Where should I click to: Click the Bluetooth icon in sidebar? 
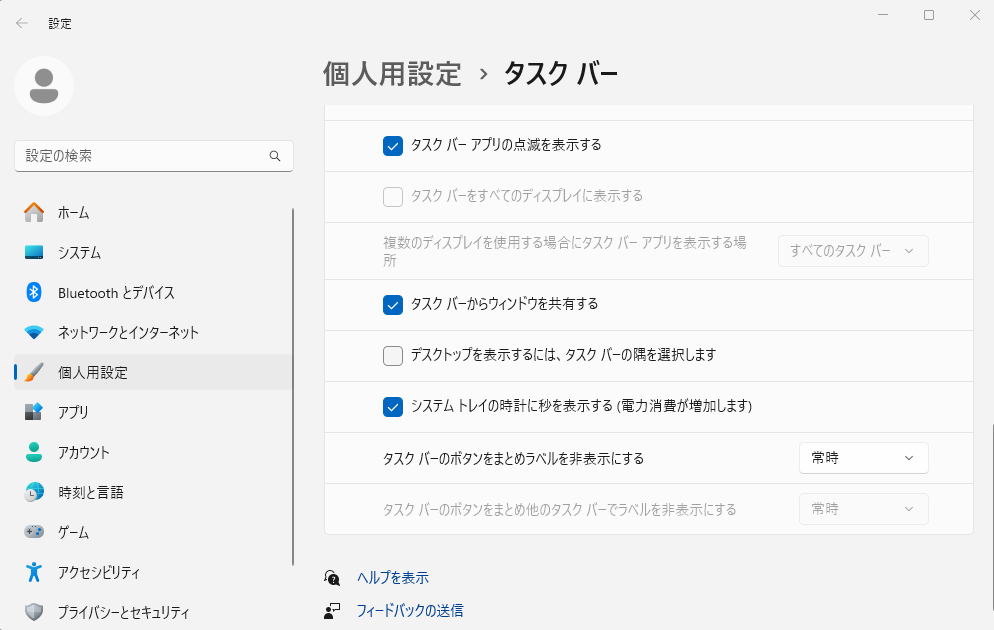[x=34, y=292]
